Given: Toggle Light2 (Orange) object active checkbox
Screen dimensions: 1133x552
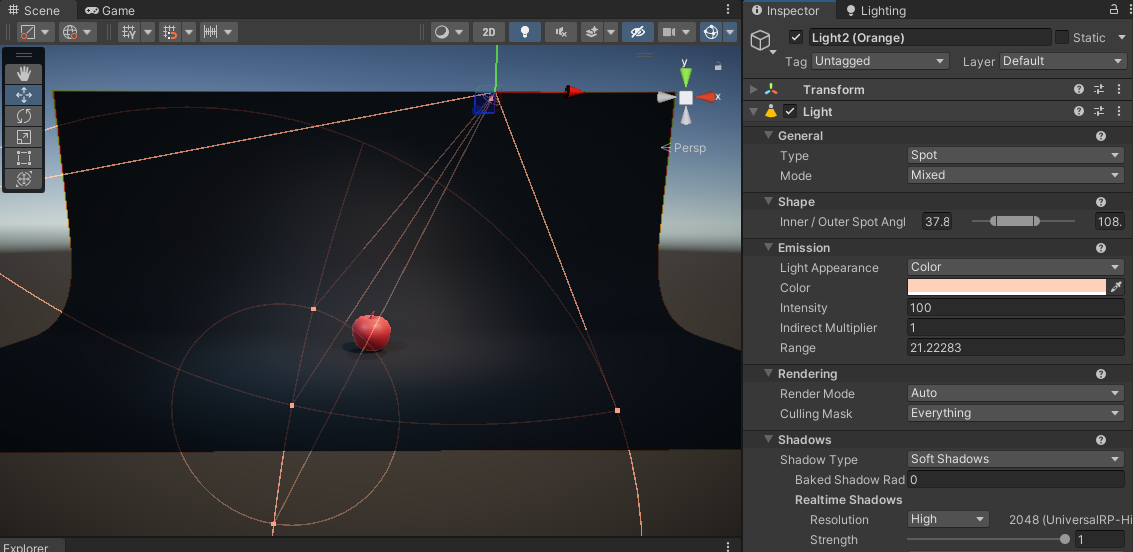Looking at the screenshot, I should click(796, 38).
